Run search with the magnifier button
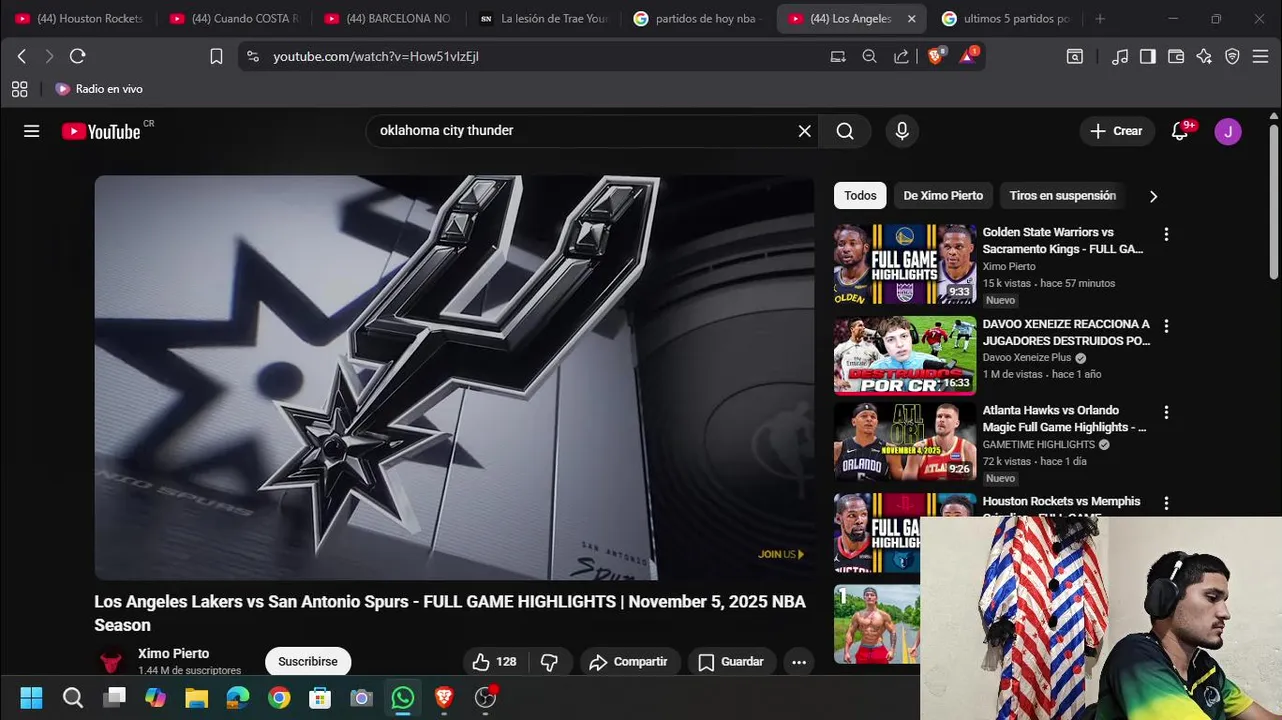The width and height of the screenshot is (1282, 720). [x=845, y=131]
